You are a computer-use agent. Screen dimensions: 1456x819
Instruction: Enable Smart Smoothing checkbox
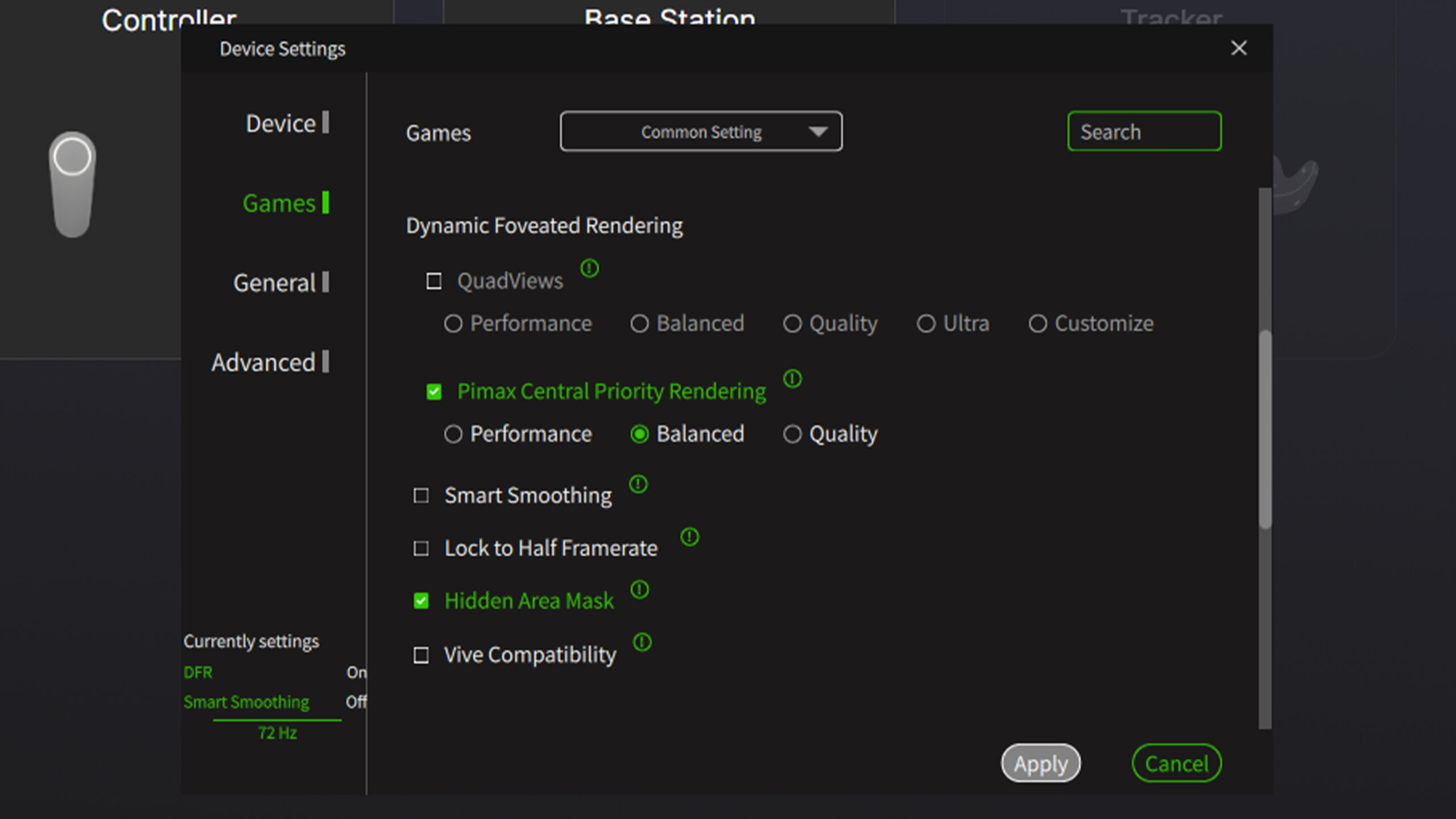[421, 495]
